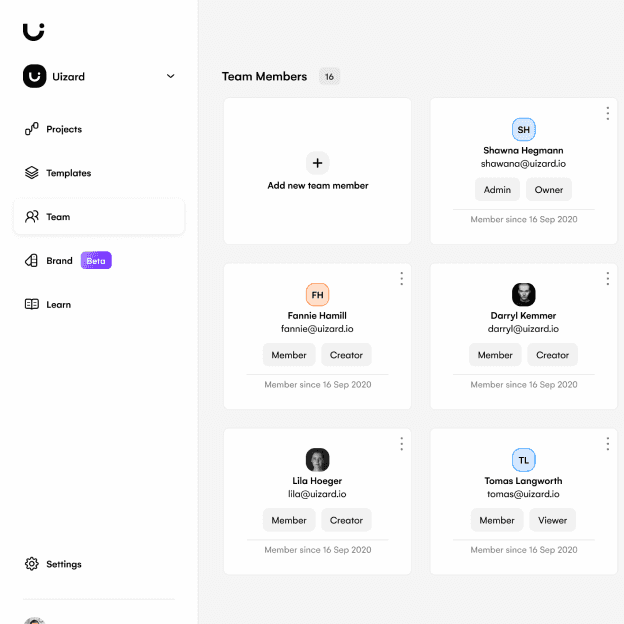This screenshot has width=624, height=624.
Task: Click email lila@uizard.io
Action: click(317, 494)
